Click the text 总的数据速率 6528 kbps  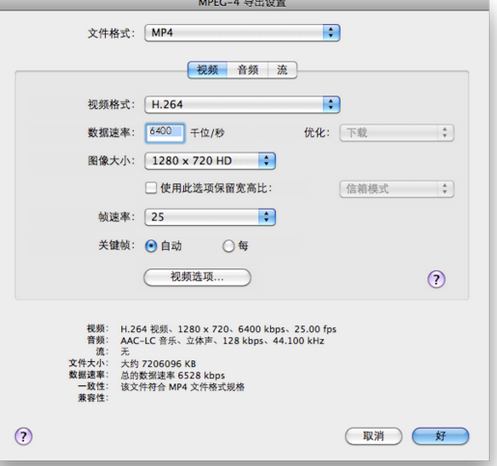click(x=173, y=375)
